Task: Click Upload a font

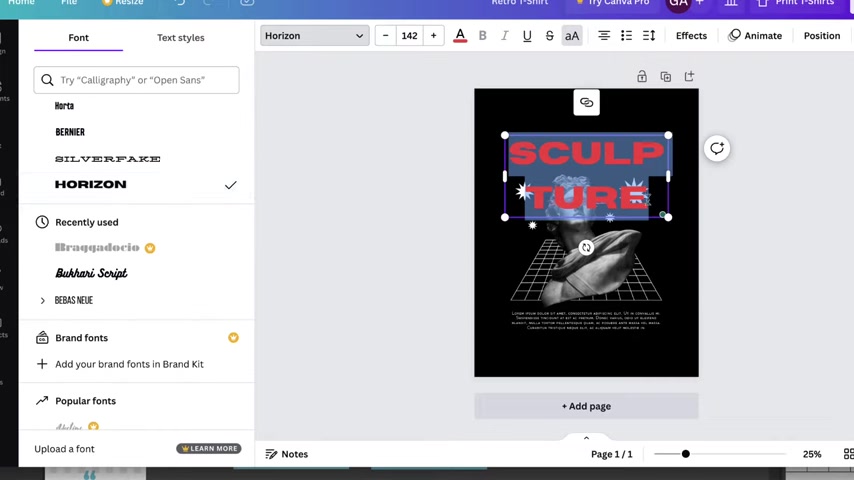Action: pos(64,449)
